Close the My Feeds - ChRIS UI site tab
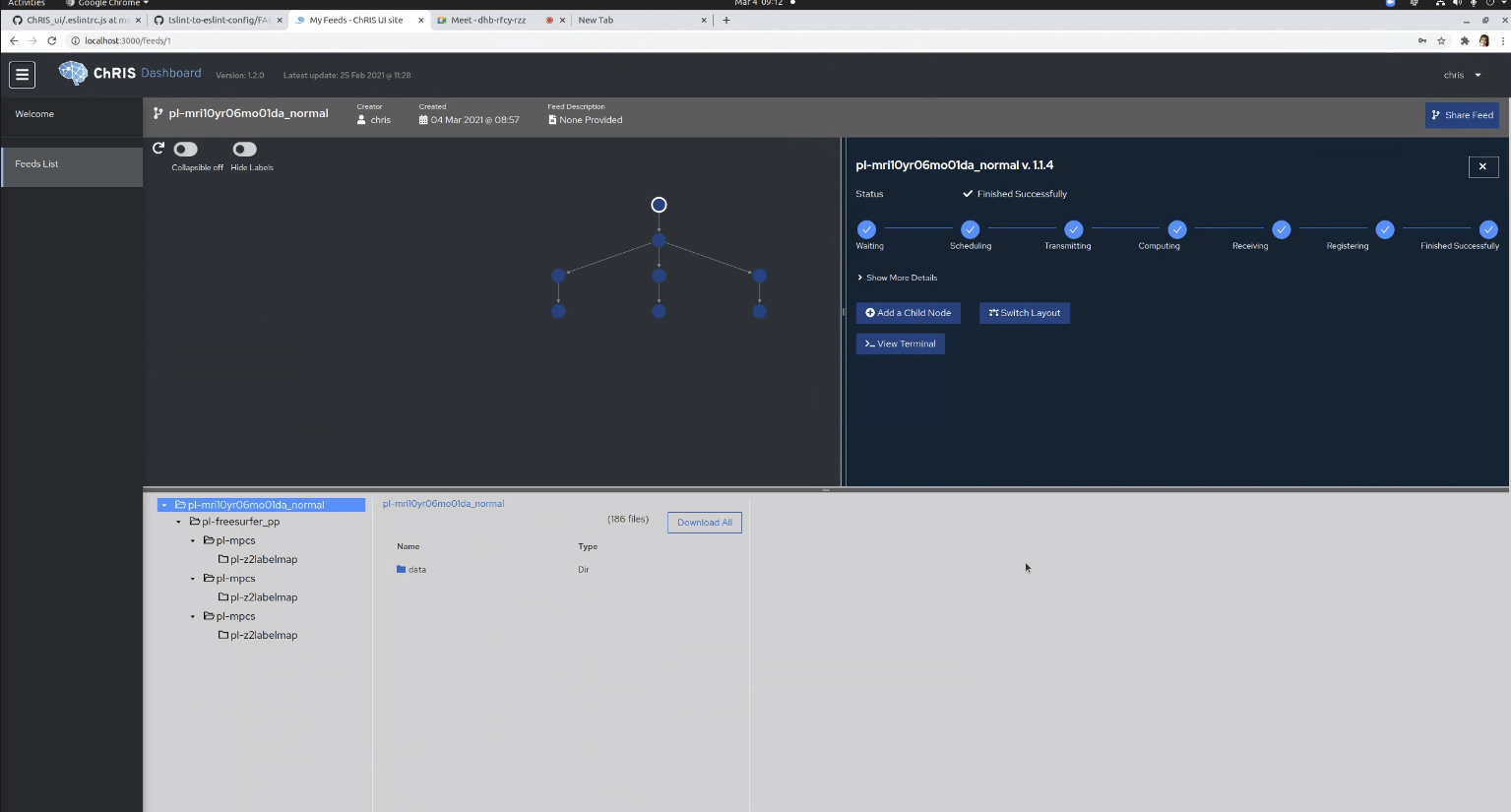Viewport: 1511px width, 812px height. [x=420, y=20]
